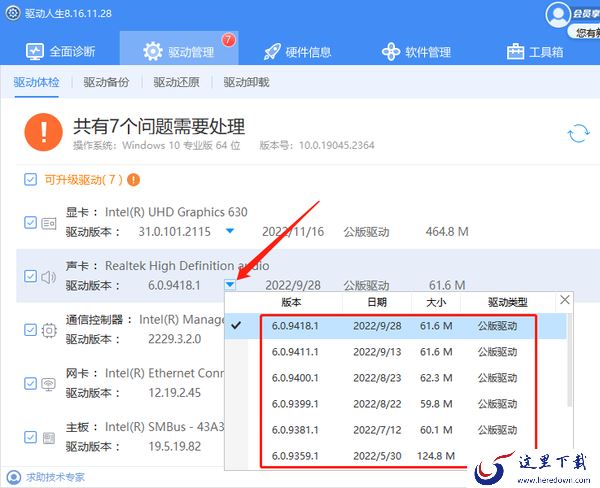600x488 pixels.
Task: Click the orange warning exclamation circle
Action: [x=44, y=132]
